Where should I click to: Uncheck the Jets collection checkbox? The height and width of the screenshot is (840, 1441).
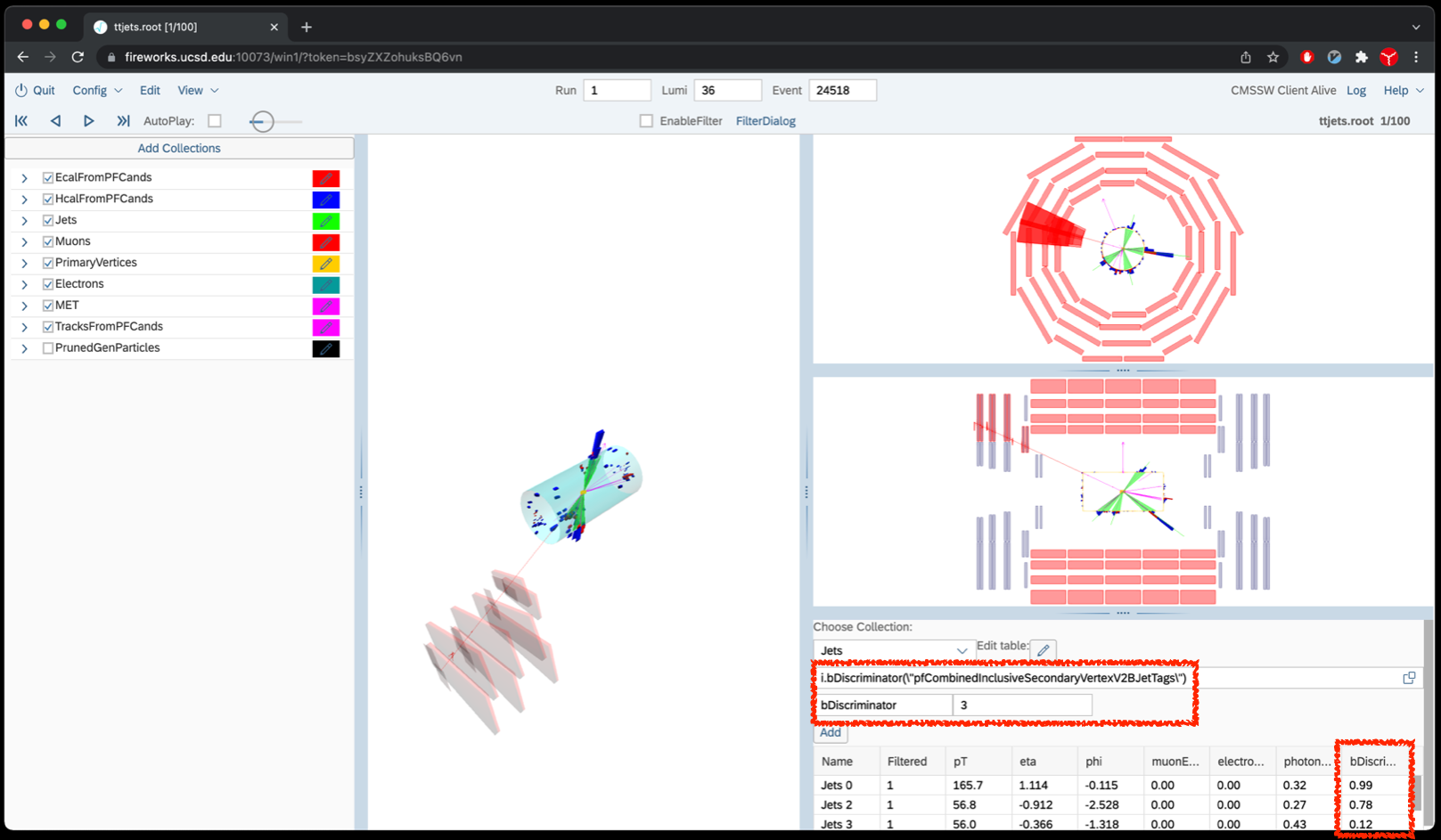48,221
